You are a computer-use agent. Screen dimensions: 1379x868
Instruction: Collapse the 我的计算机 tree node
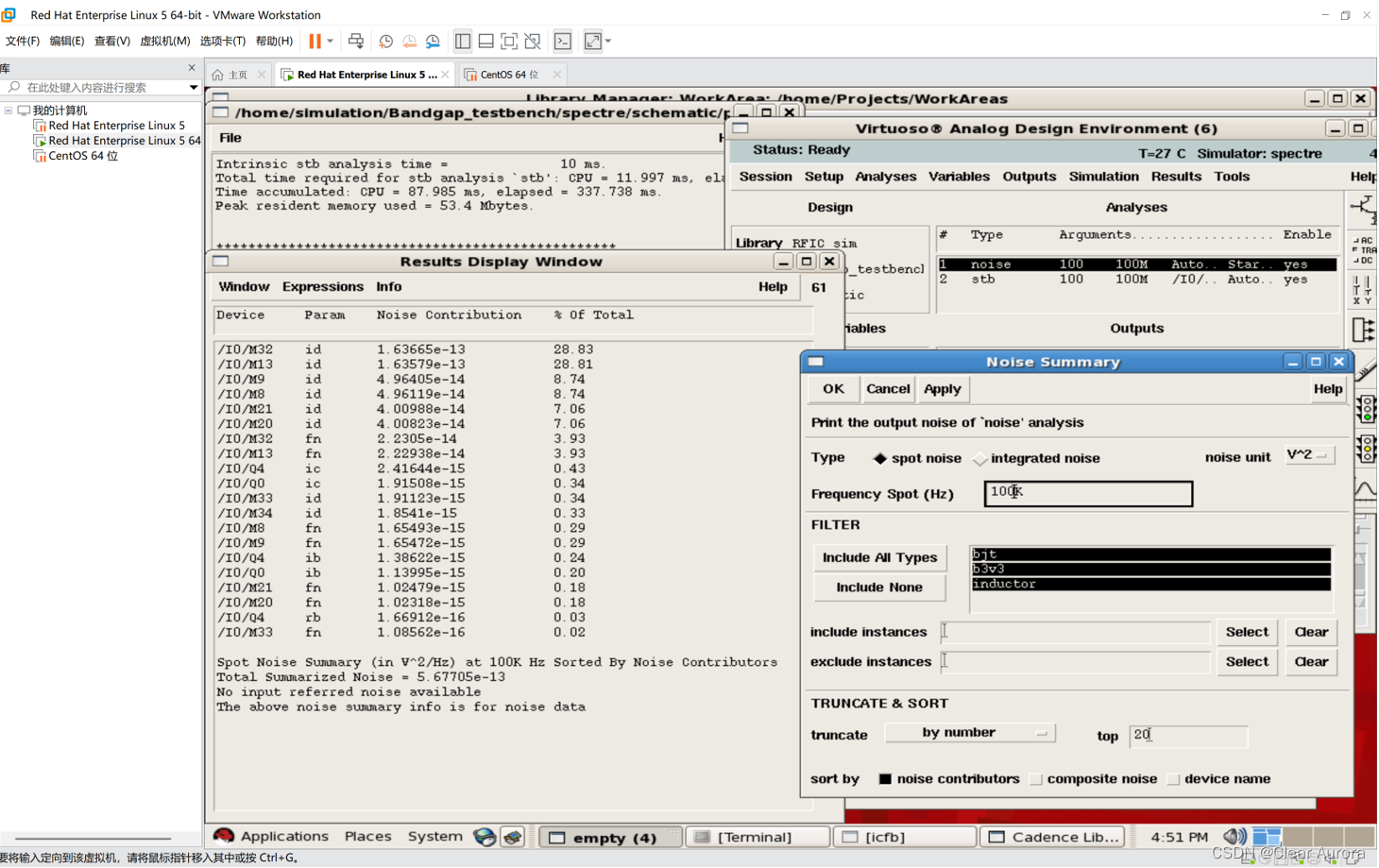pos(9,111)
